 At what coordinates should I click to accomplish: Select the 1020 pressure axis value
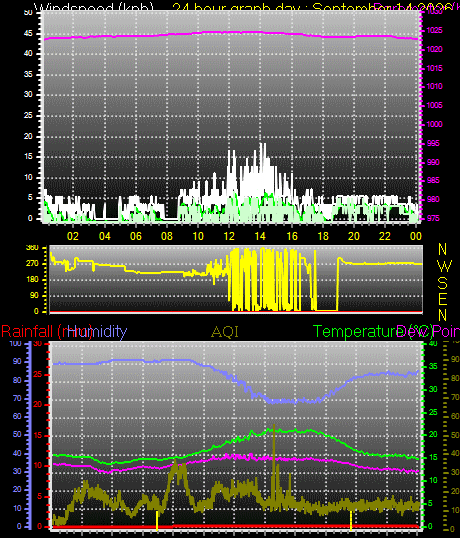tap(434, 49)
